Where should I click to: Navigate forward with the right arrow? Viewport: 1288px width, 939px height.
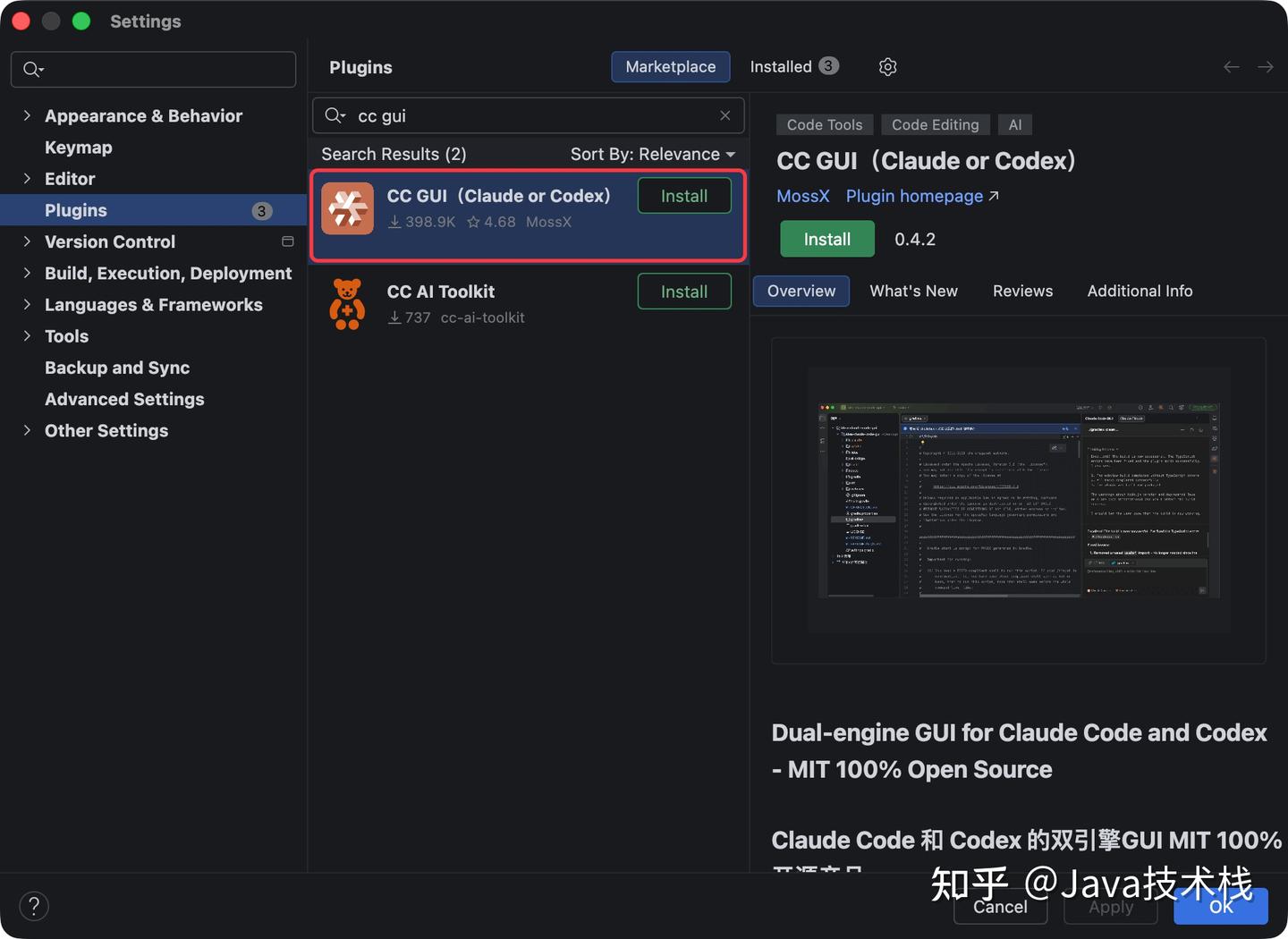click(1266, 67)
